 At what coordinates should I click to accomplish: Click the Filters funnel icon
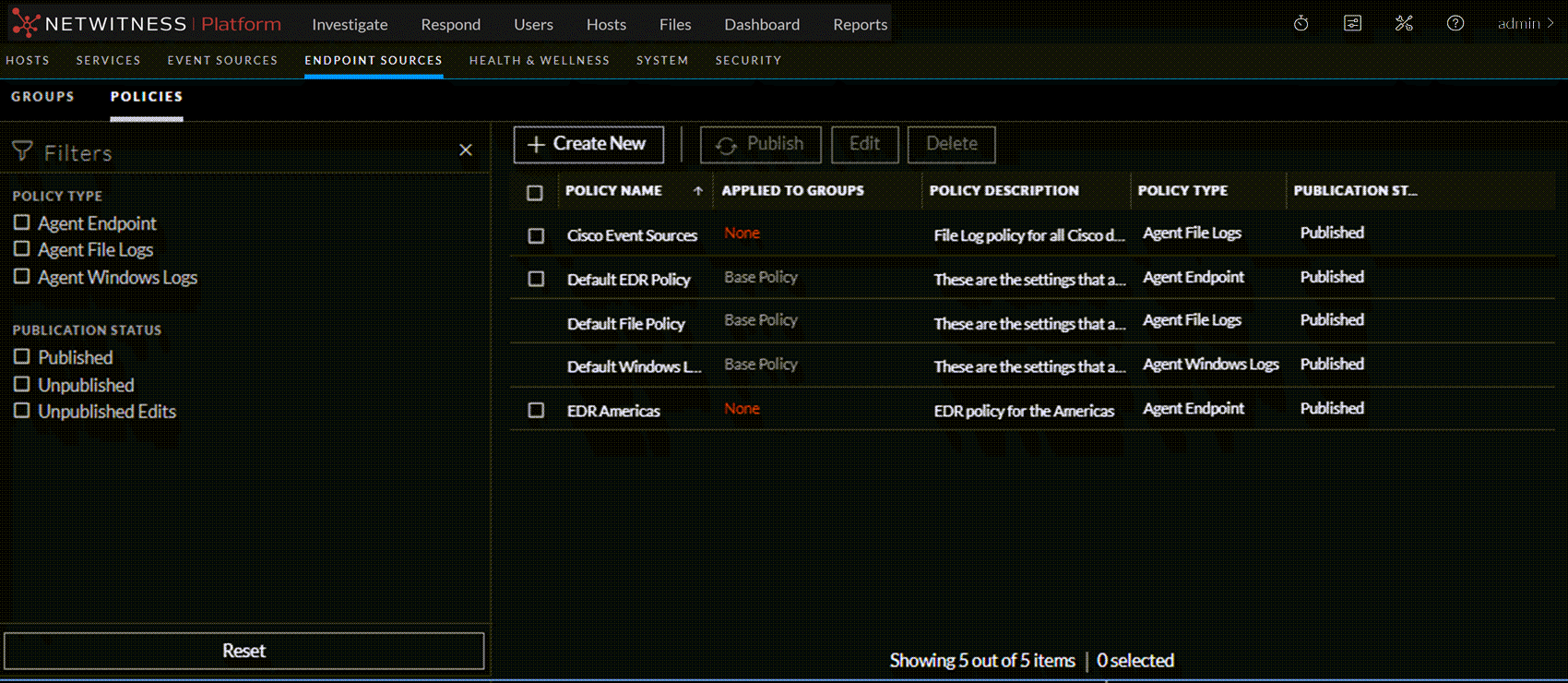click(22, 151)
